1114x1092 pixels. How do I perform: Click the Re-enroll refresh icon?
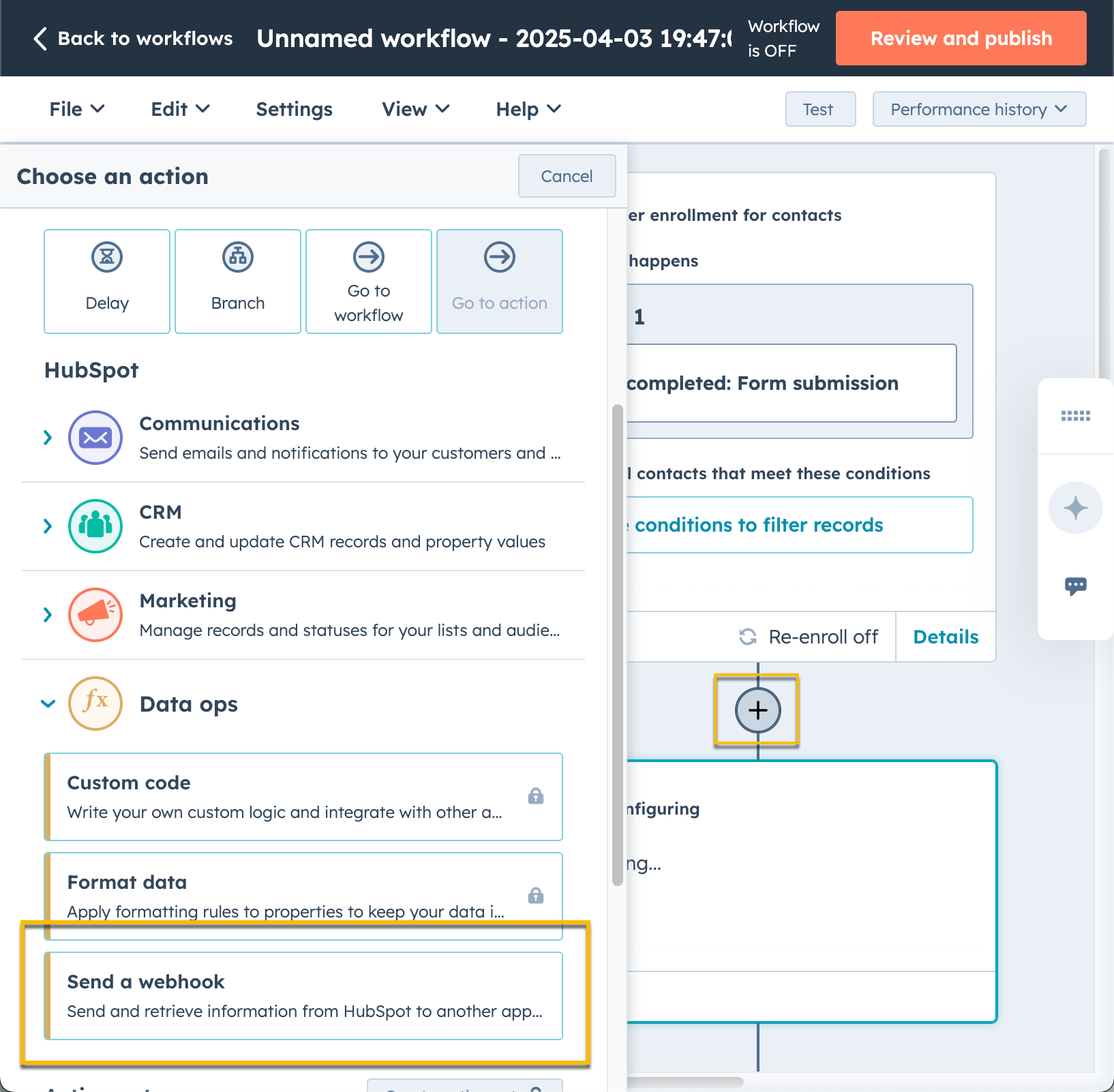click(x=748, y=637)
